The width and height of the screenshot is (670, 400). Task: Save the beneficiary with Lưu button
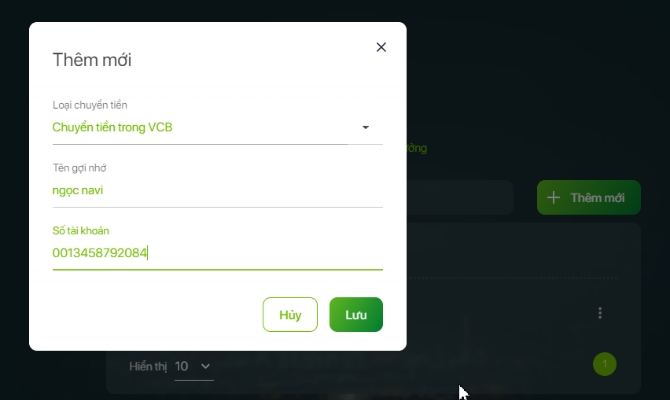(x=356, y=315)
